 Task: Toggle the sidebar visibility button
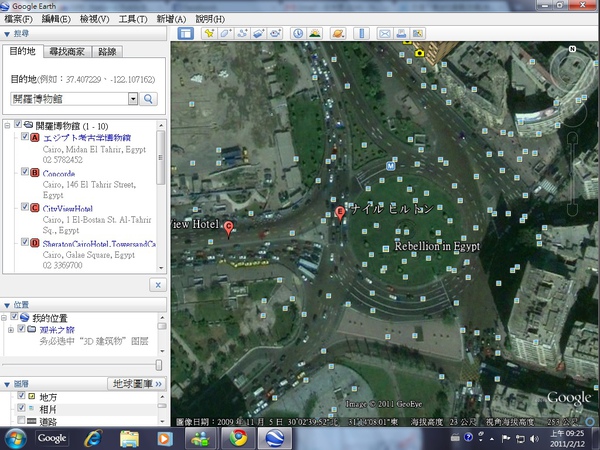click(x=186, y=34)
